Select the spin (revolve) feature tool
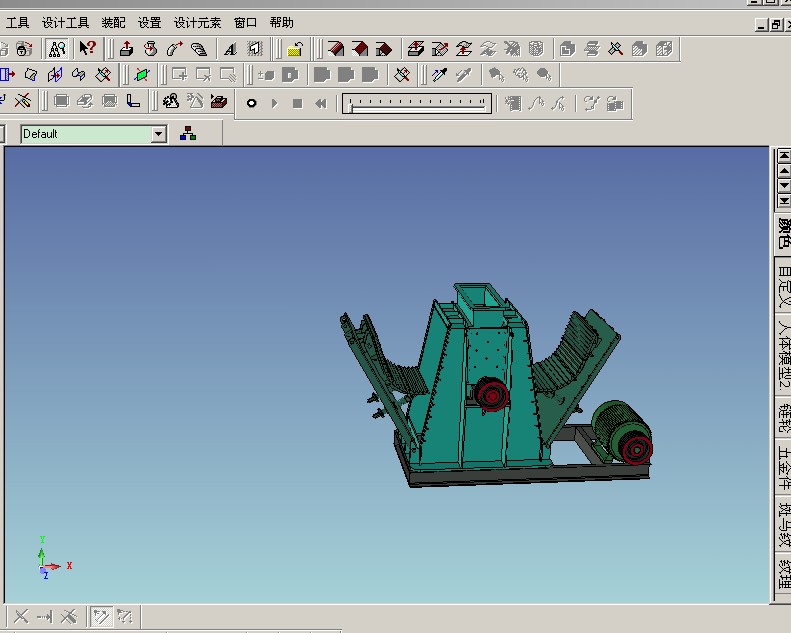The height and width of the screenshot is (633, 791). point(150,49)
